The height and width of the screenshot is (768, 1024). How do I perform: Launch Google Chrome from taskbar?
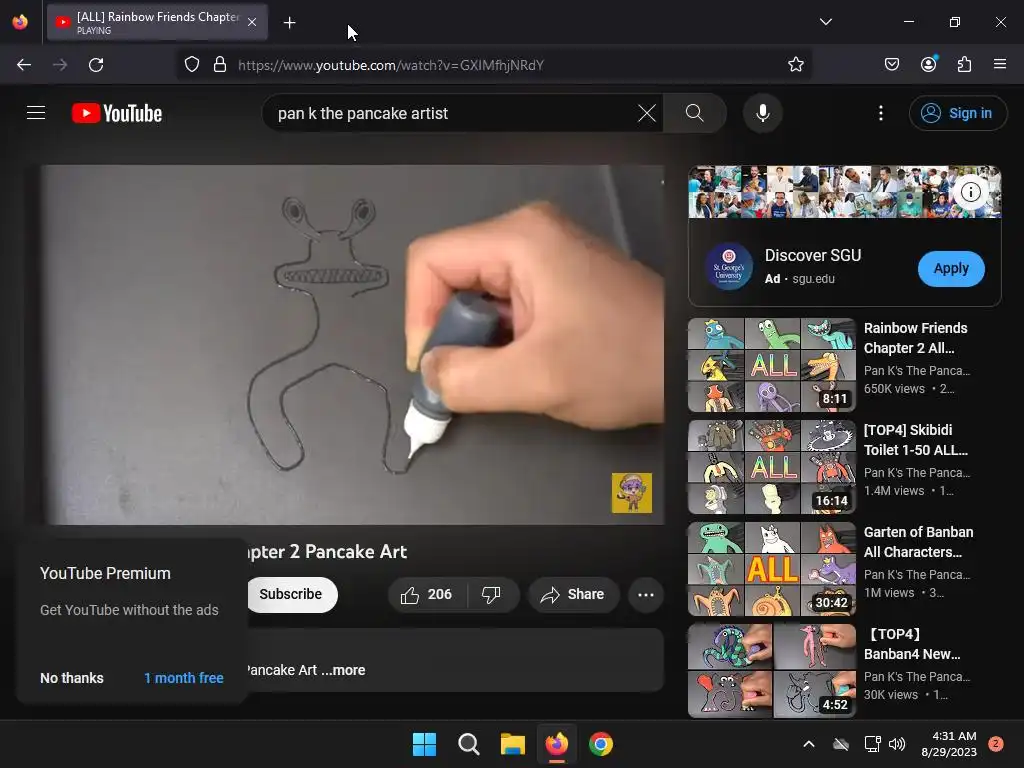click(601, 744)
